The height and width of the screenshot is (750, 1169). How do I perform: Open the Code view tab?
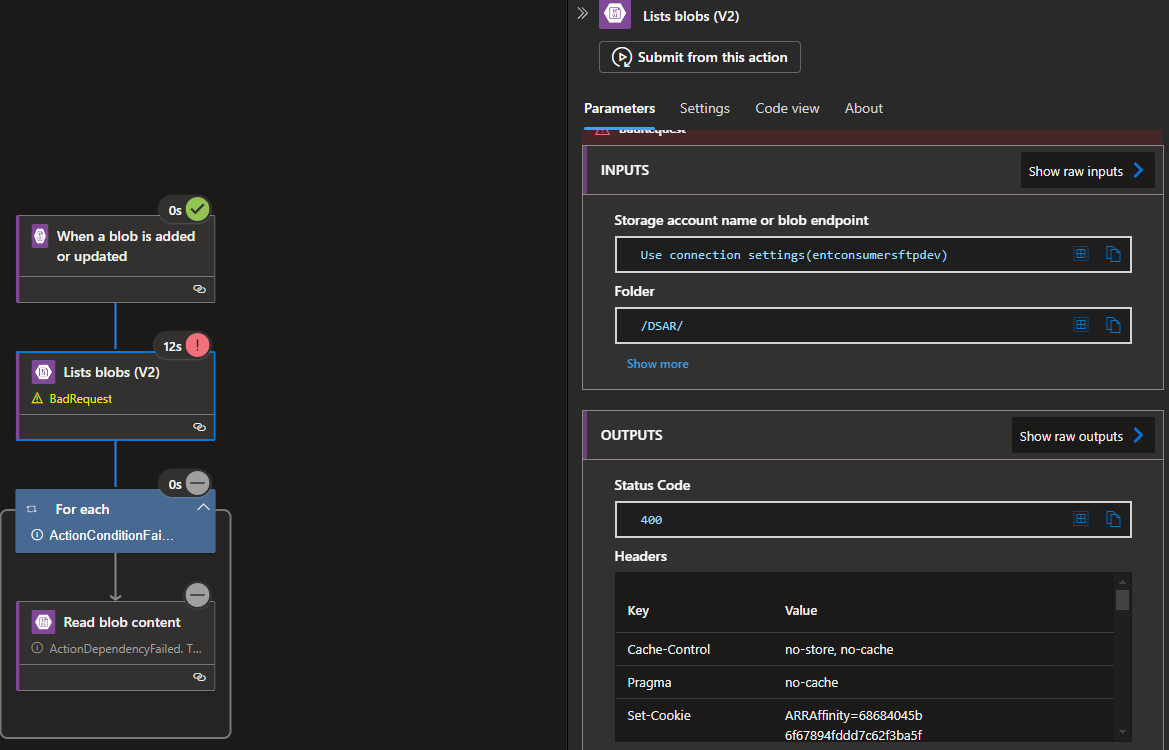(787, 108)
